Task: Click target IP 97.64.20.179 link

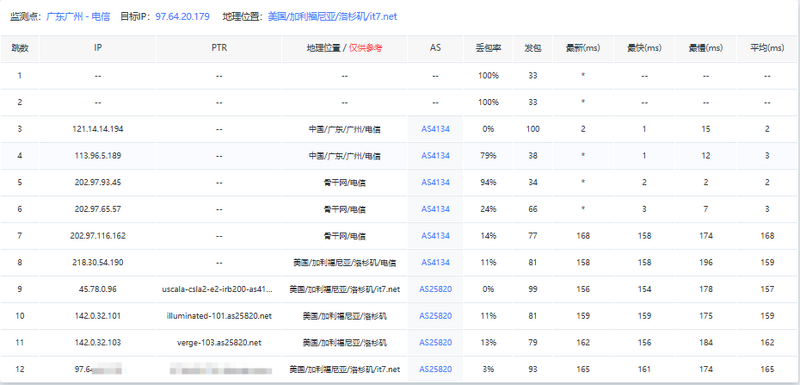Action: 182,17
